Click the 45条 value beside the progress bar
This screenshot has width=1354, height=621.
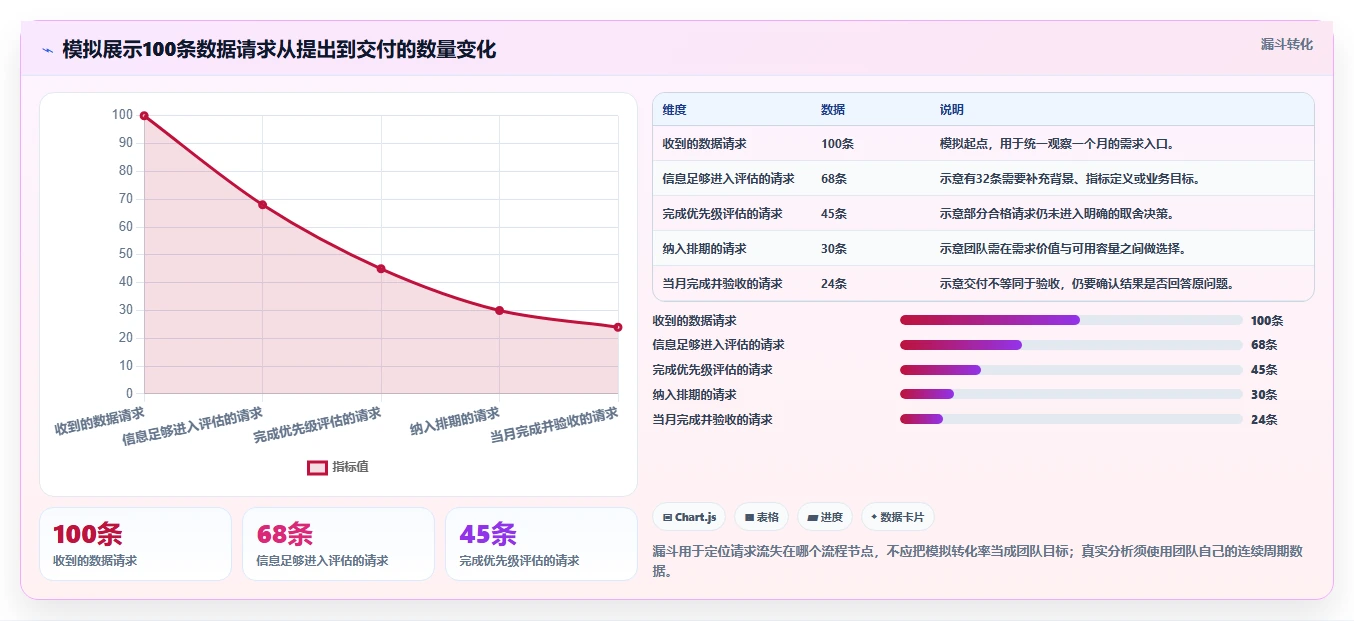(x=1264, y=370)
